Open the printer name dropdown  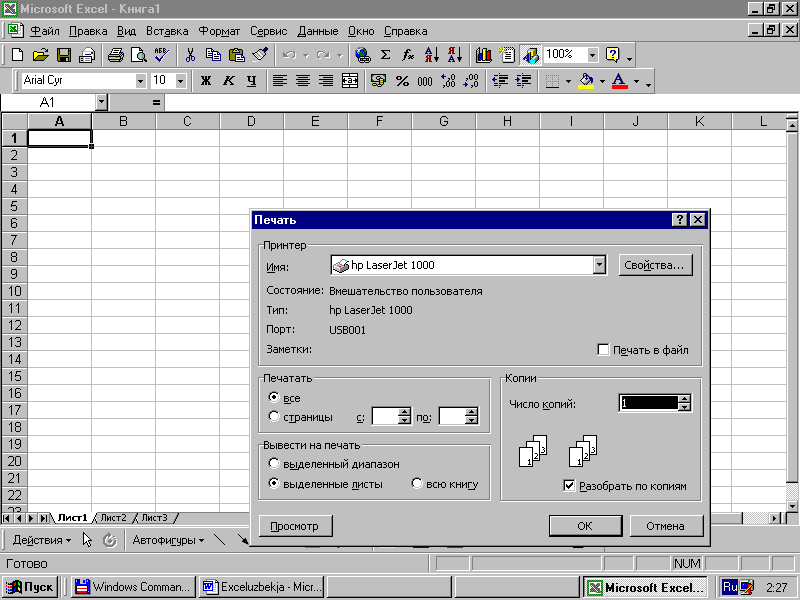[x=599, y=265]
